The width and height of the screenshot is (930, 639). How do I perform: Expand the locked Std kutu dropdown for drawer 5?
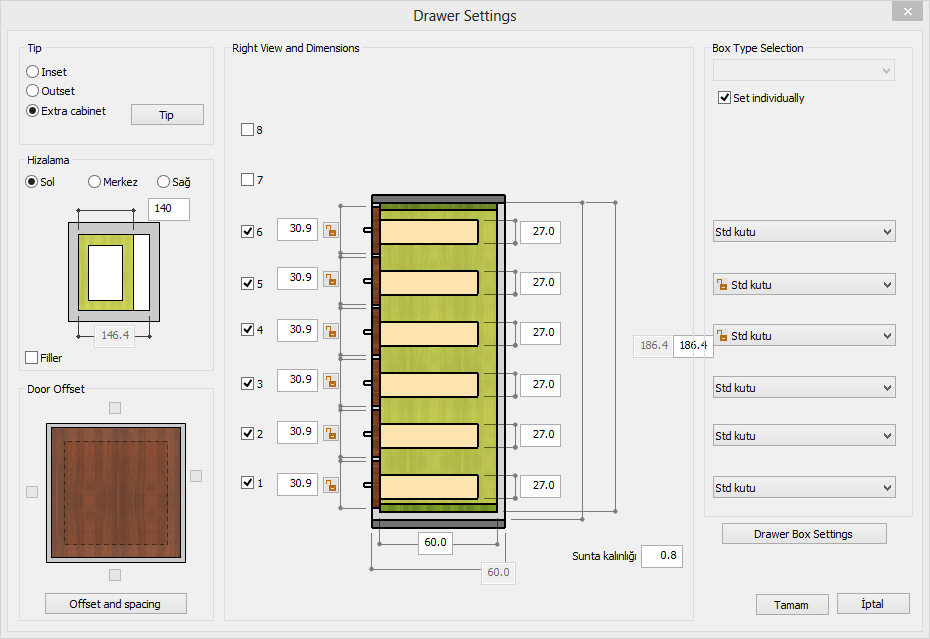803,285
